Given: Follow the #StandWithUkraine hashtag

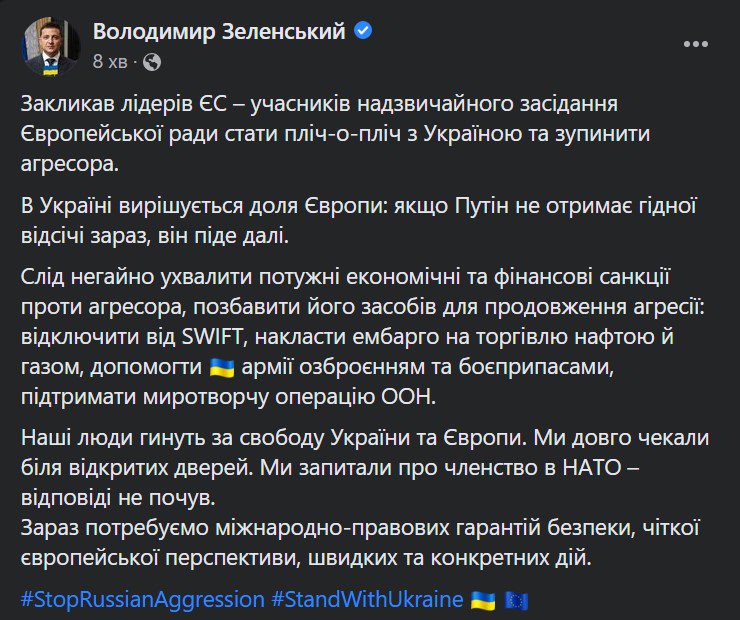Looking at the screenshot, I should [367, 599].
